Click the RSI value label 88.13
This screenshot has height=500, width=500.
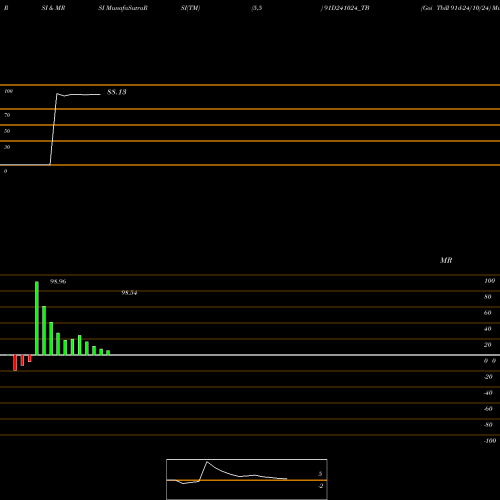117,92
